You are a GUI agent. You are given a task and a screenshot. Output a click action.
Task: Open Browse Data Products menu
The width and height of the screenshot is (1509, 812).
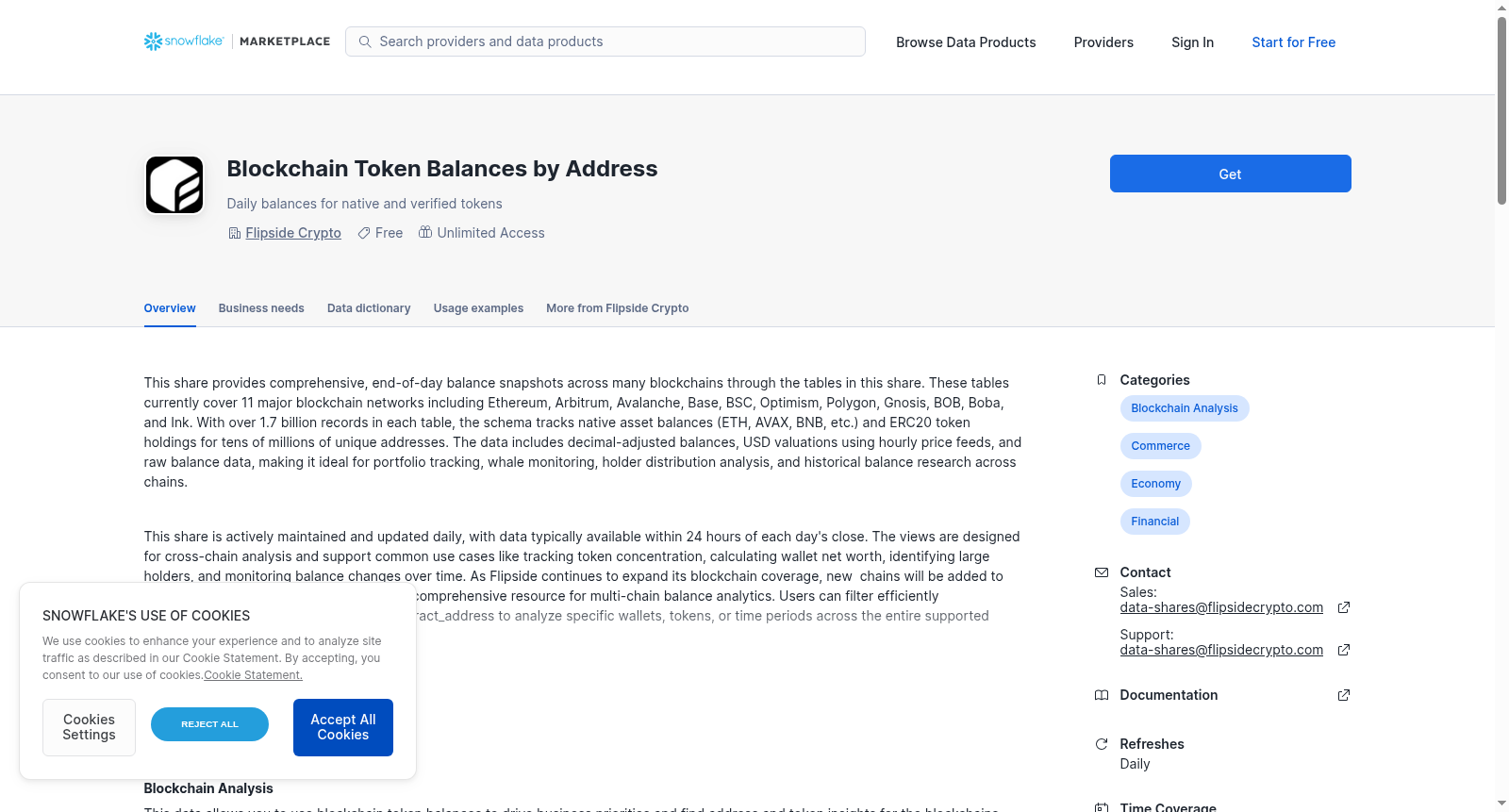[966, 42]
